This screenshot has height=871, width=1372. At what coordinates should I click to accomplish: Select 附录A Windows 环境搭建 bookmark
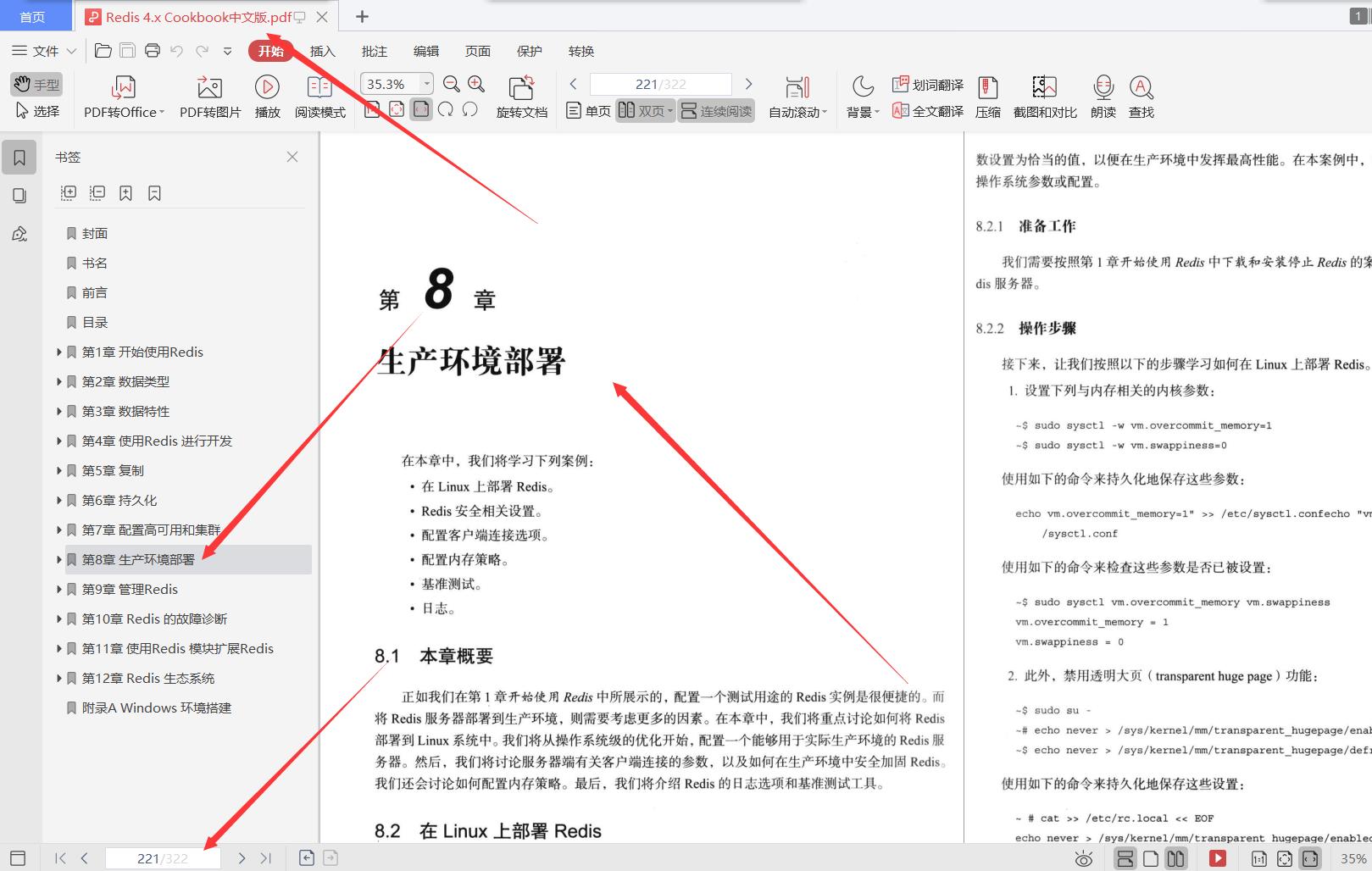tap(157, 707)
